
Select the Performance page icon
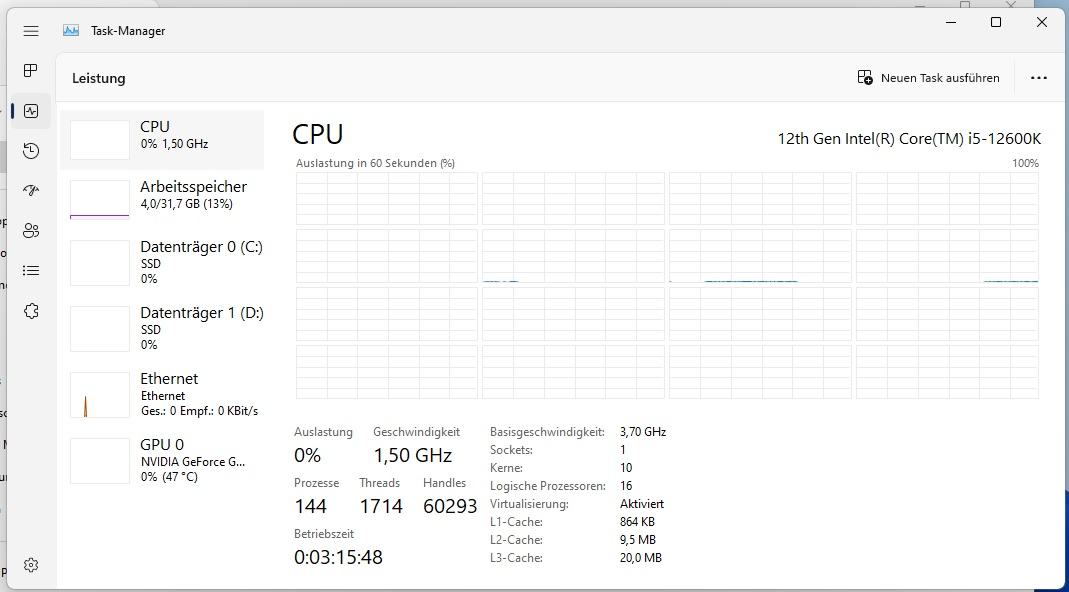pos(31,110)
